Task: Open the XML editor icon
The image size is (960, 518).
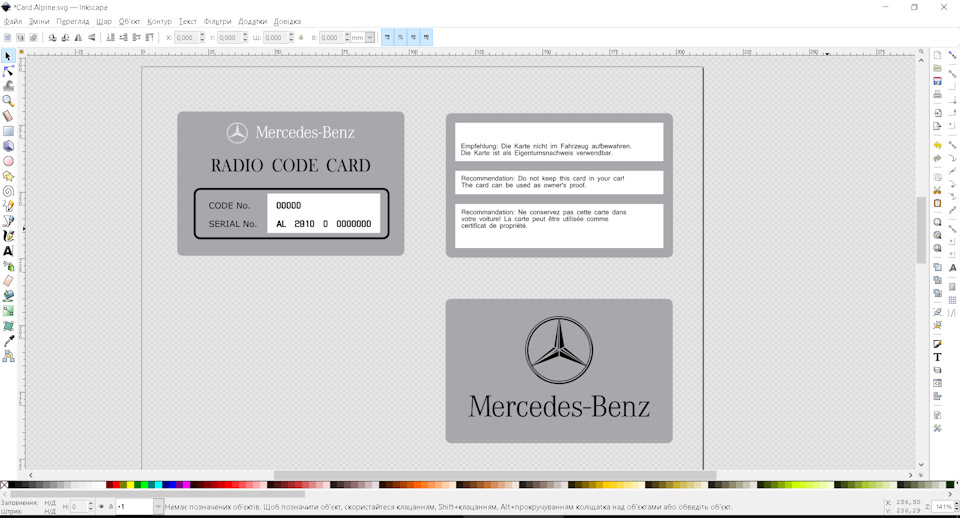Action: pos(937,383)
